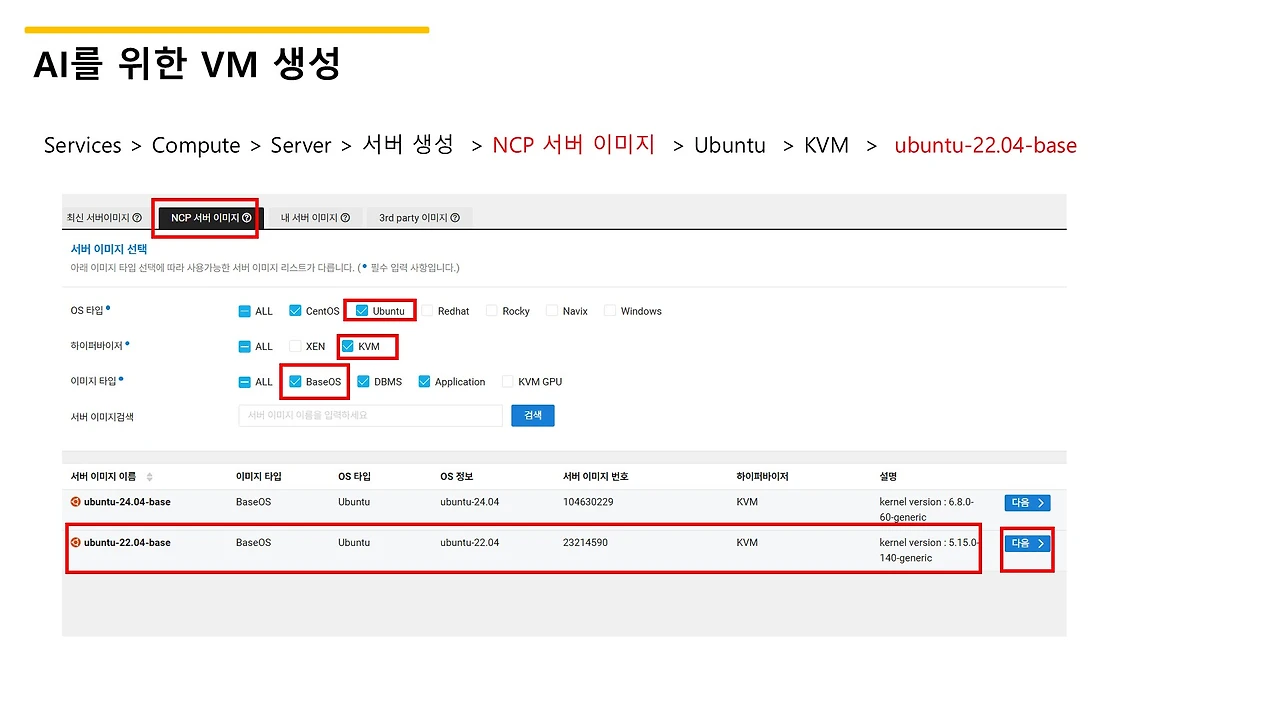Enable the KVM GPU checkbox
1280x720 pixels.
click(507, 381)
